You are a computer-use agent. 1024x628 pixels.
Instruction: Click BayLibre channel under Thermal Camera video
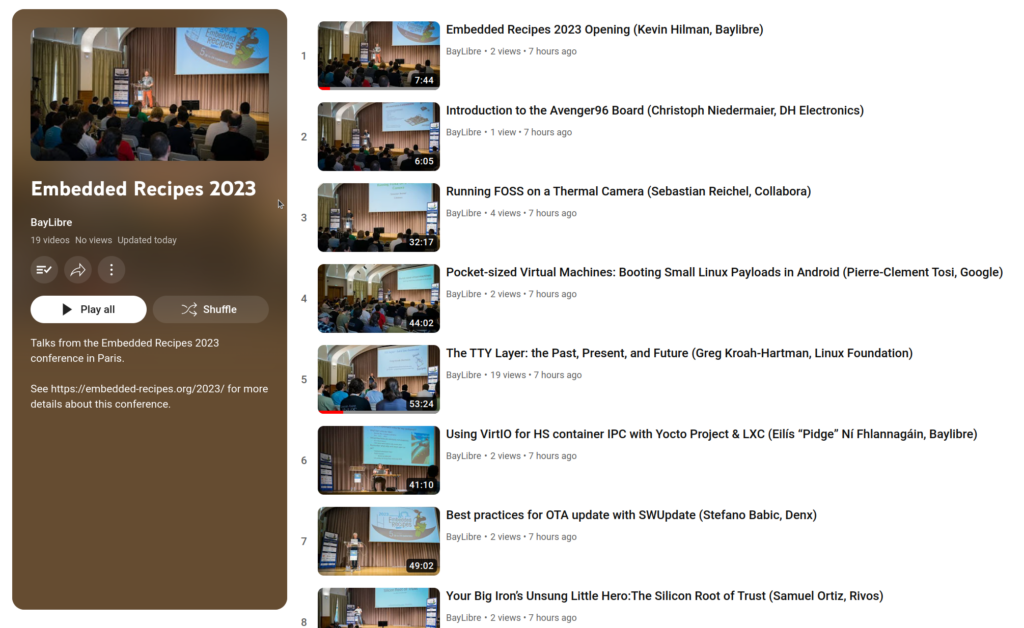pyautogui.click(x=463, y=213)
